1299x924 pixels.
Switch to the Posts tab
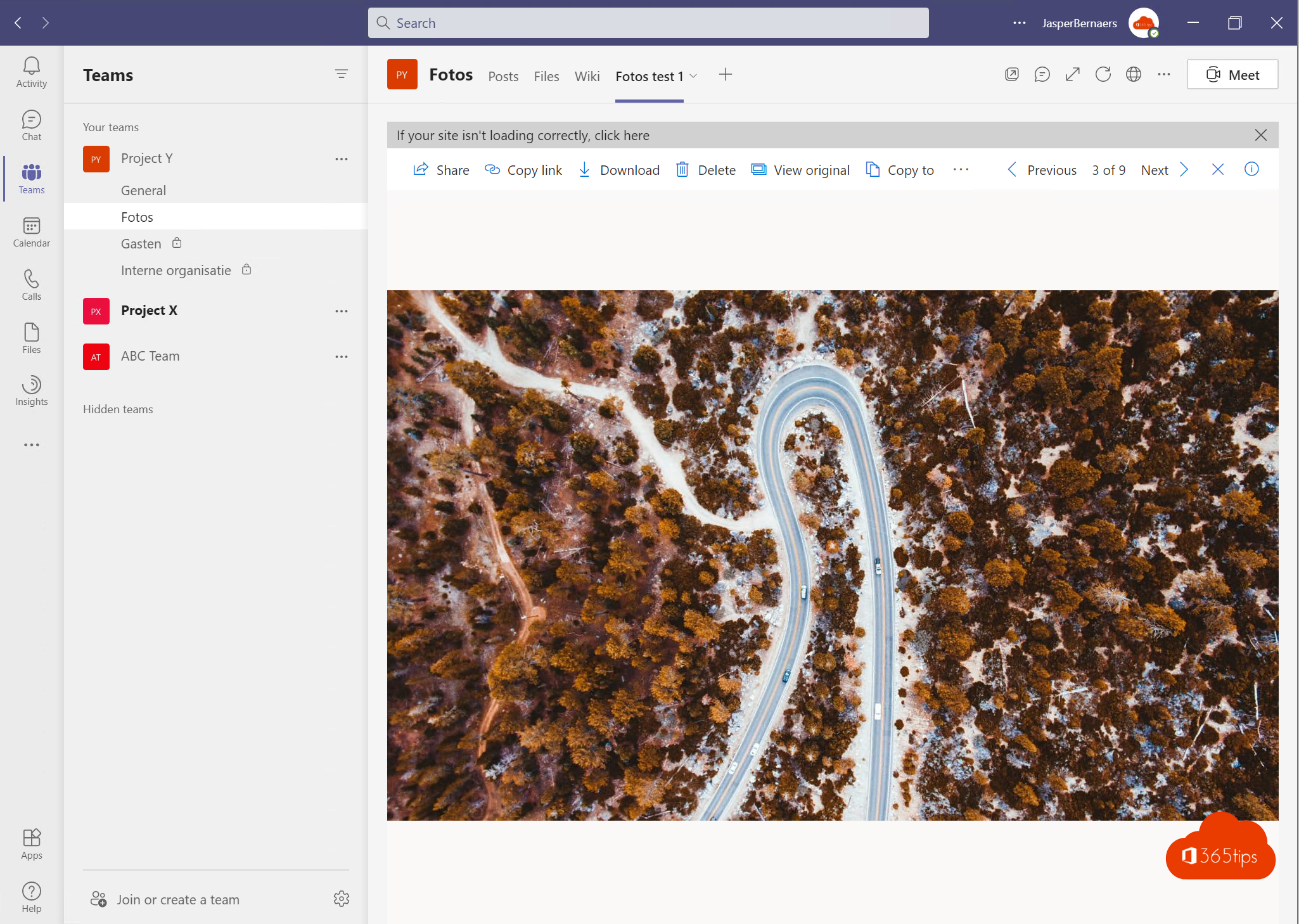[502, 76]
